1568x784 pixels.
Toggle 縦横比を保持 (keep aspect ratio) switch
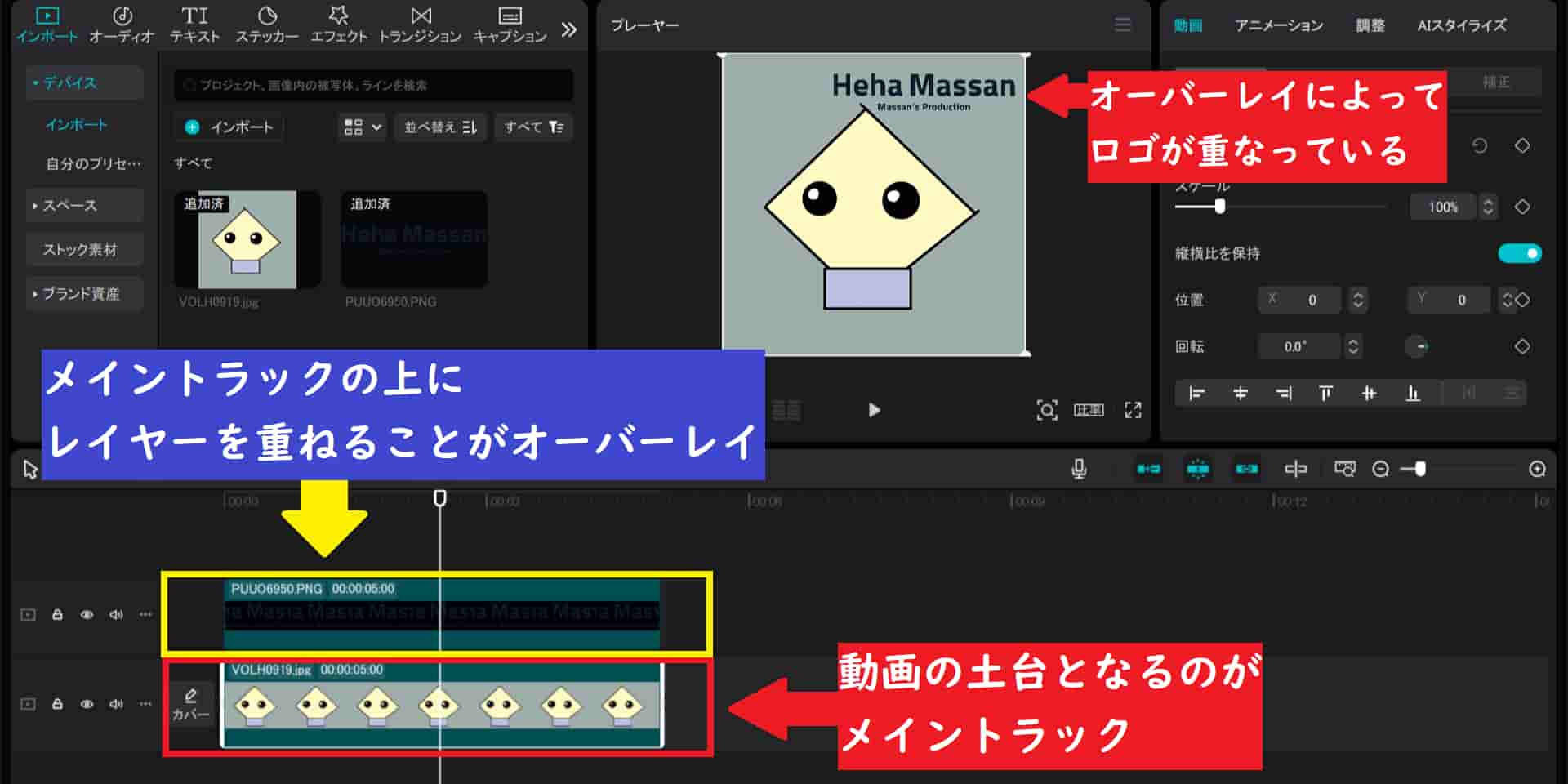pos(1519,253)
